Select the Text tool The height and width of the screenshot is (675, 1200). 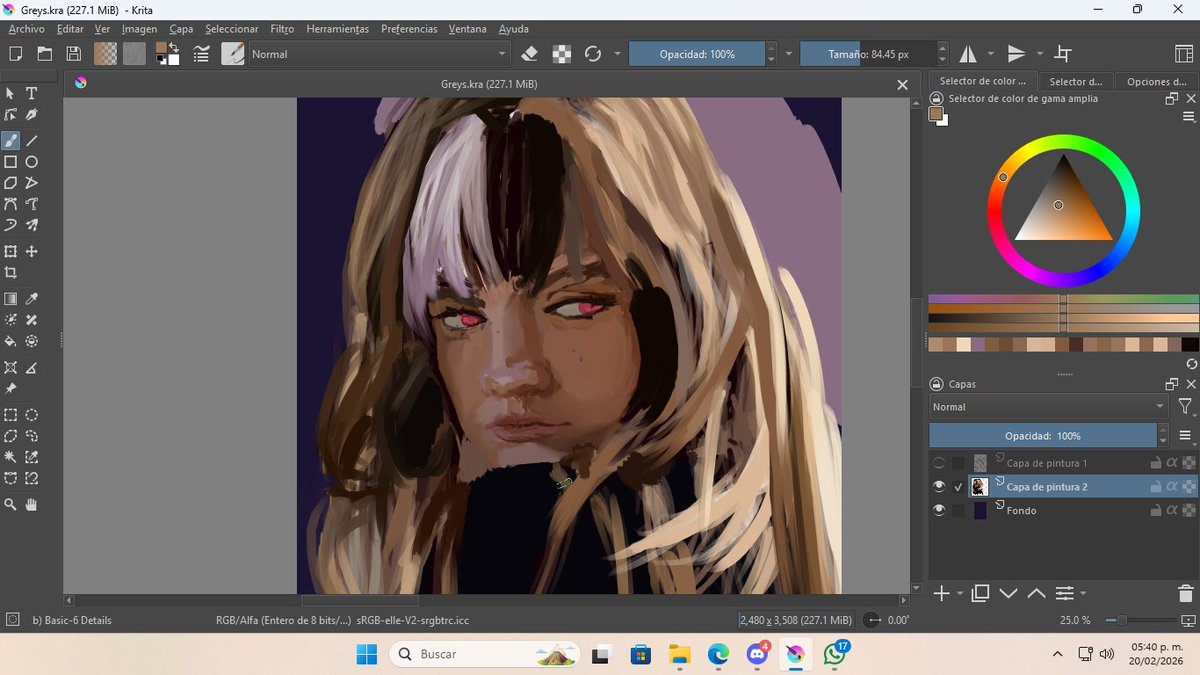[32, 93]
